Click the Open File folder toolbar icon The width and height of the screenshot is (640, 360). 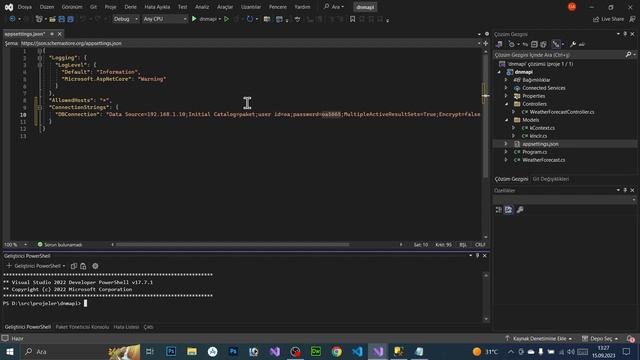point(52,19)
